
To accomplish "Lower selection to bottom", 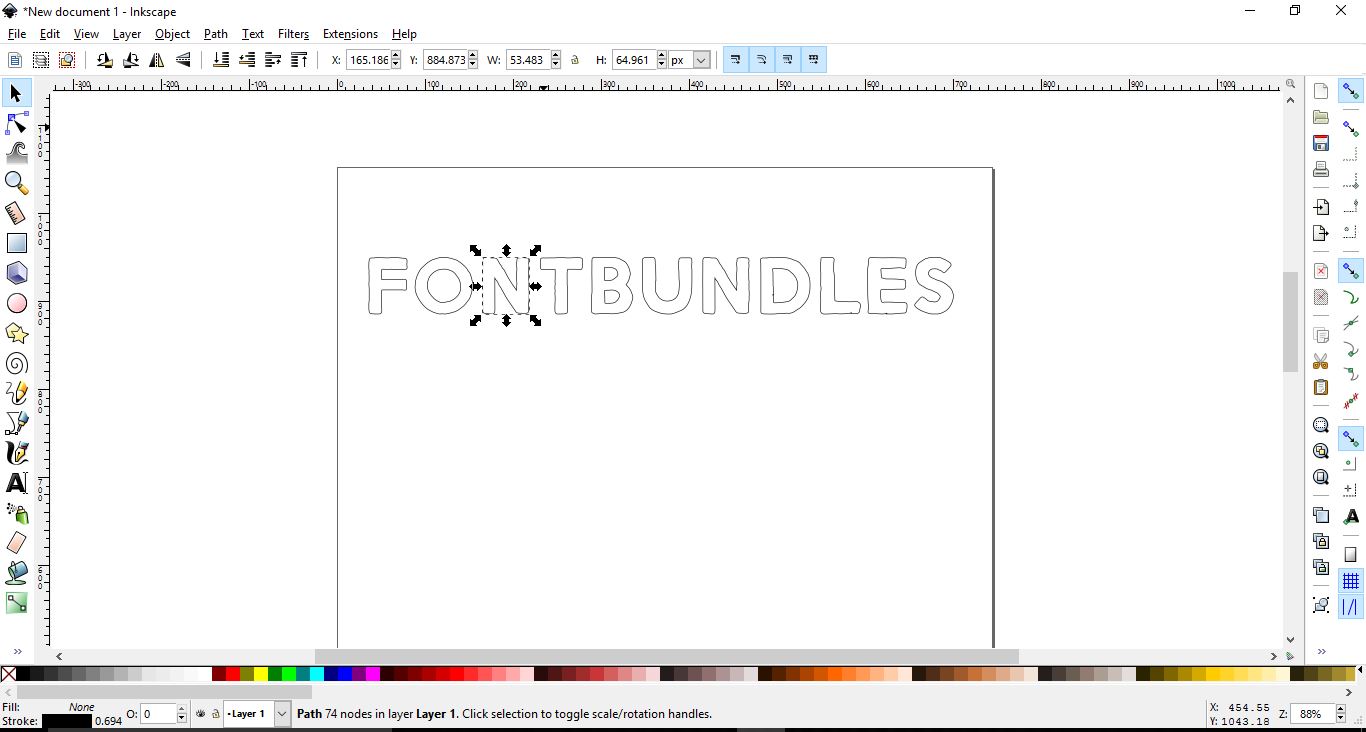I will [221, 60].
